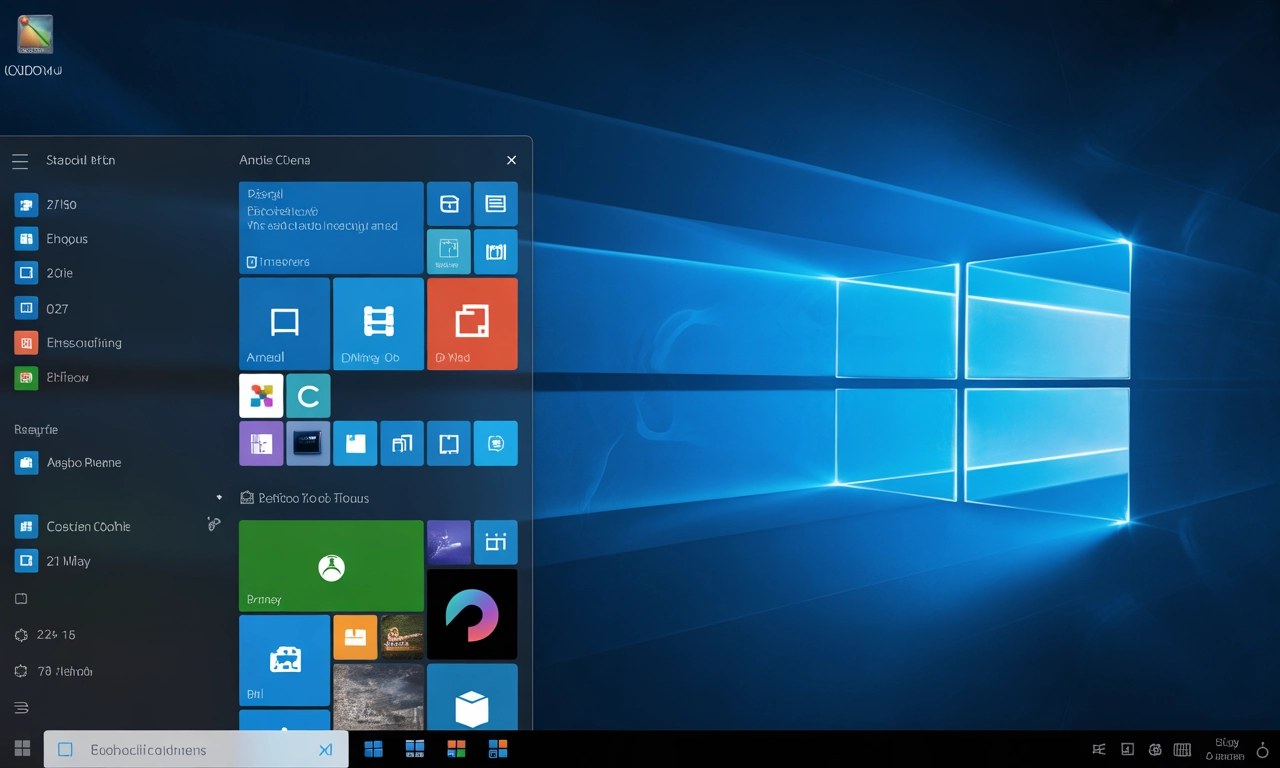Image resolution: width=1280 pixels, height=768 pixels.
Task: Launch the DAlmey Ob tile
Action: coord(378,324)
